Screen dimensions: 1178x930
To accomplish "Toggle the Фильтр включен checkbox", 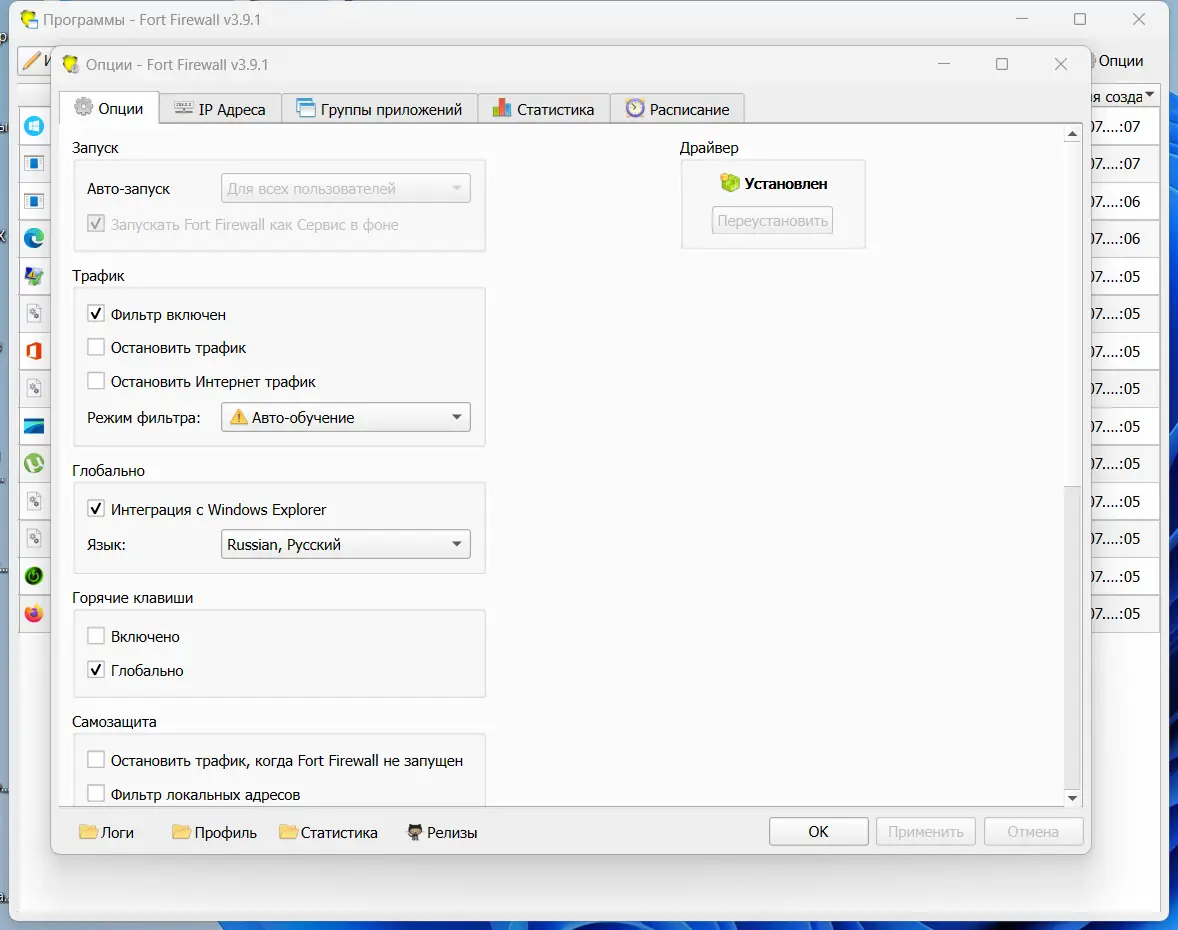I will coord(95,314).
